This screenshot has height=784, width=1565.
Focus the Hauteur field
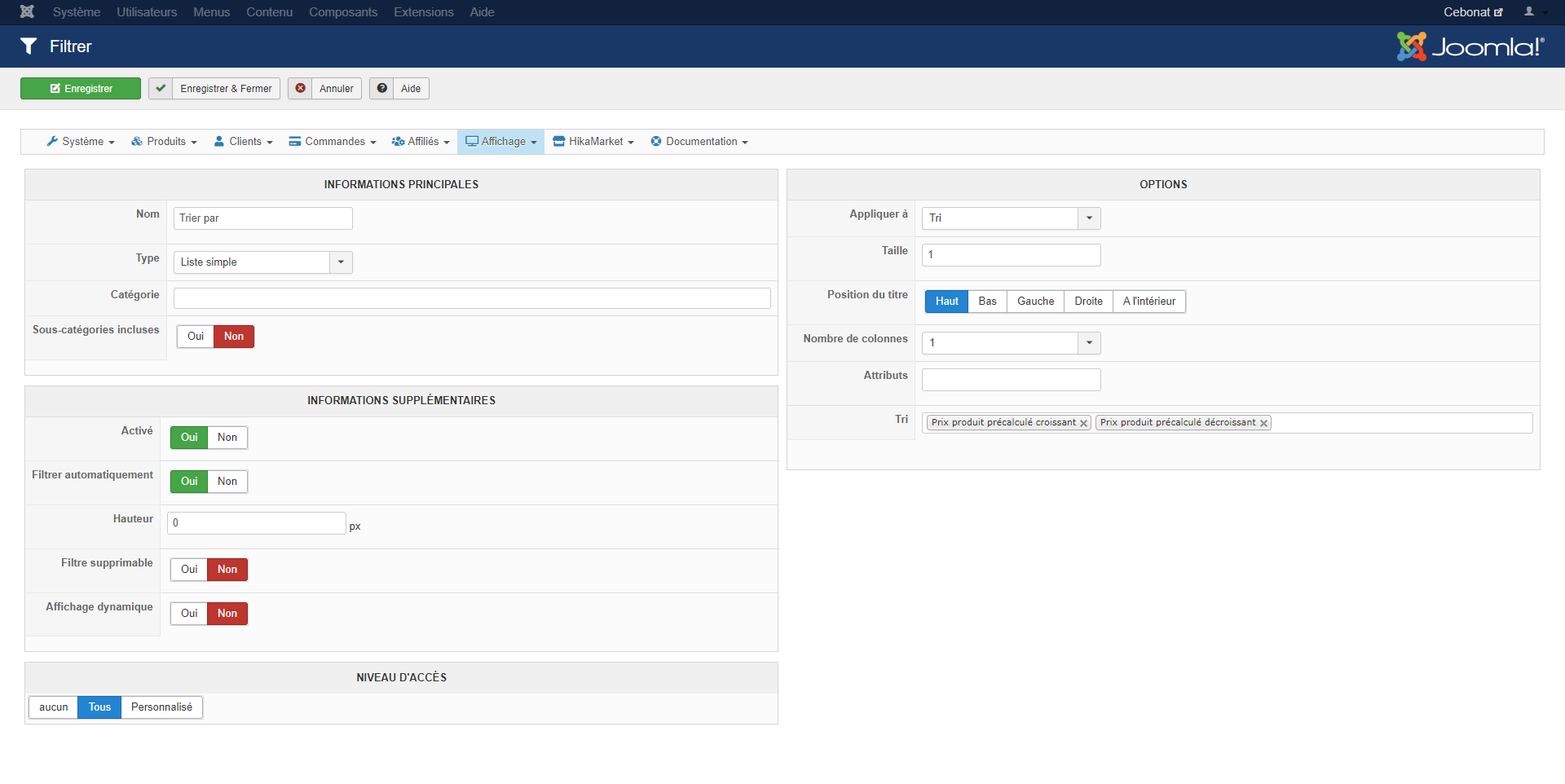pyautogui.click(x=257, y=523)
